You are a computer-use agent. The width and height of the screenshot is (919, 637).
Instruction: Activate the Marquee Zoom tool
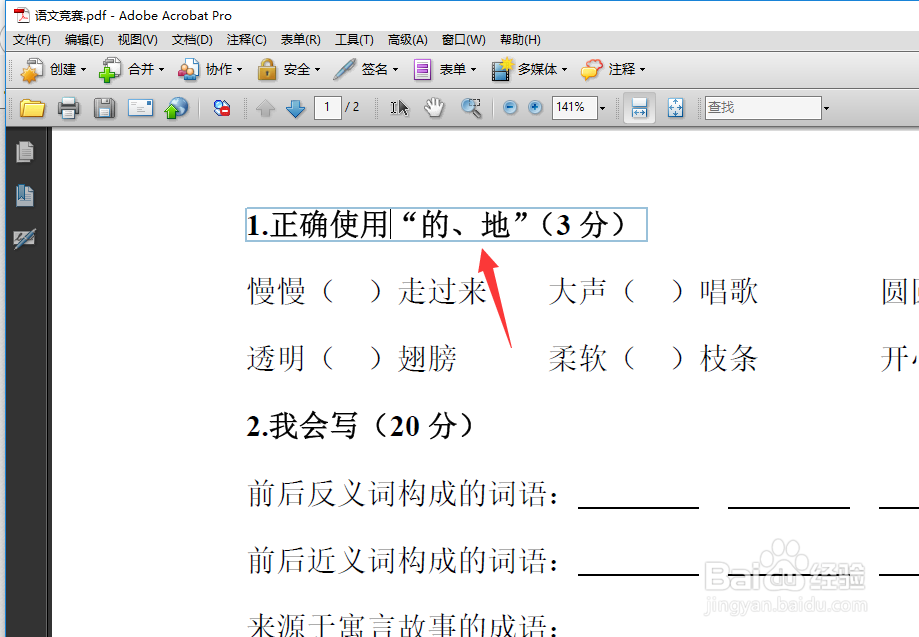470,106
